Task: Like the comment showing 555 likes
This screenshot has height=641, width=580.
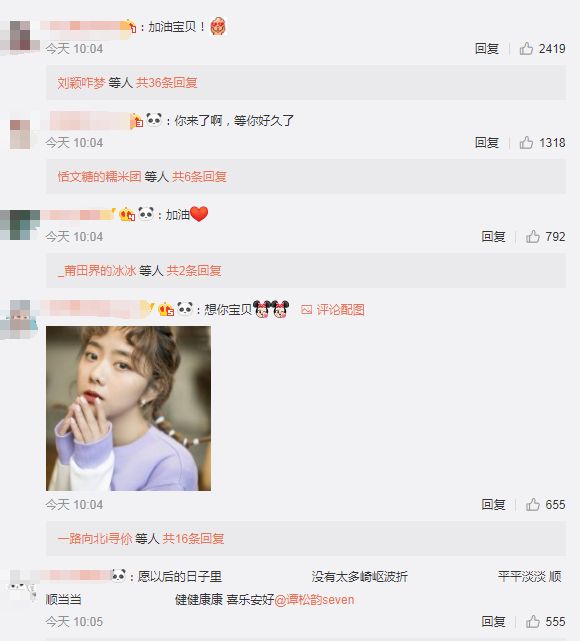Action: click(x=533, y=622)
